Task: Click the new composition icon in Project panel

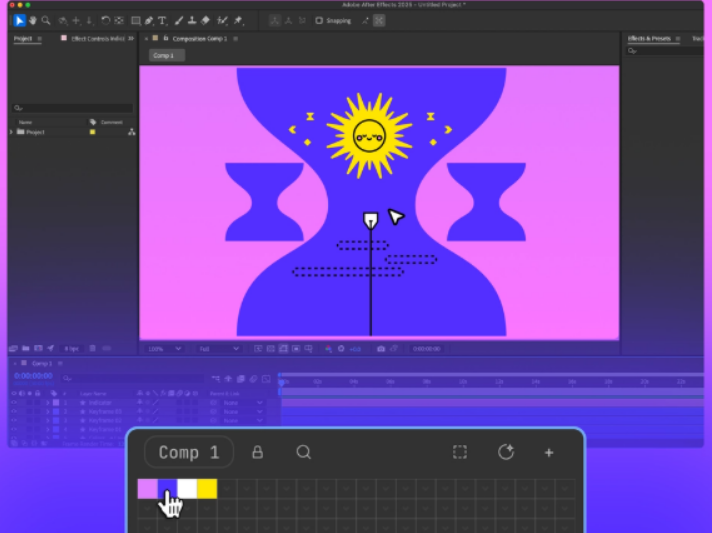Action: tap(39, 348)
